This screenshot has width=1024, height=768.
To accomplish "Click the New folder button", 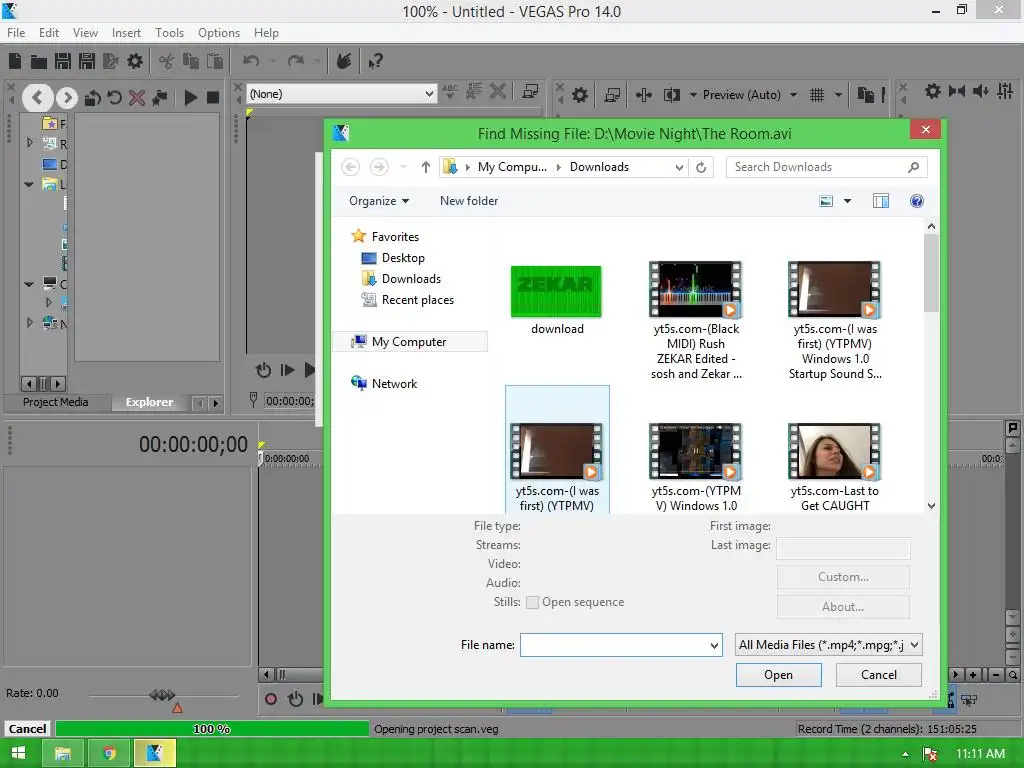I will (x=469, y=201).
